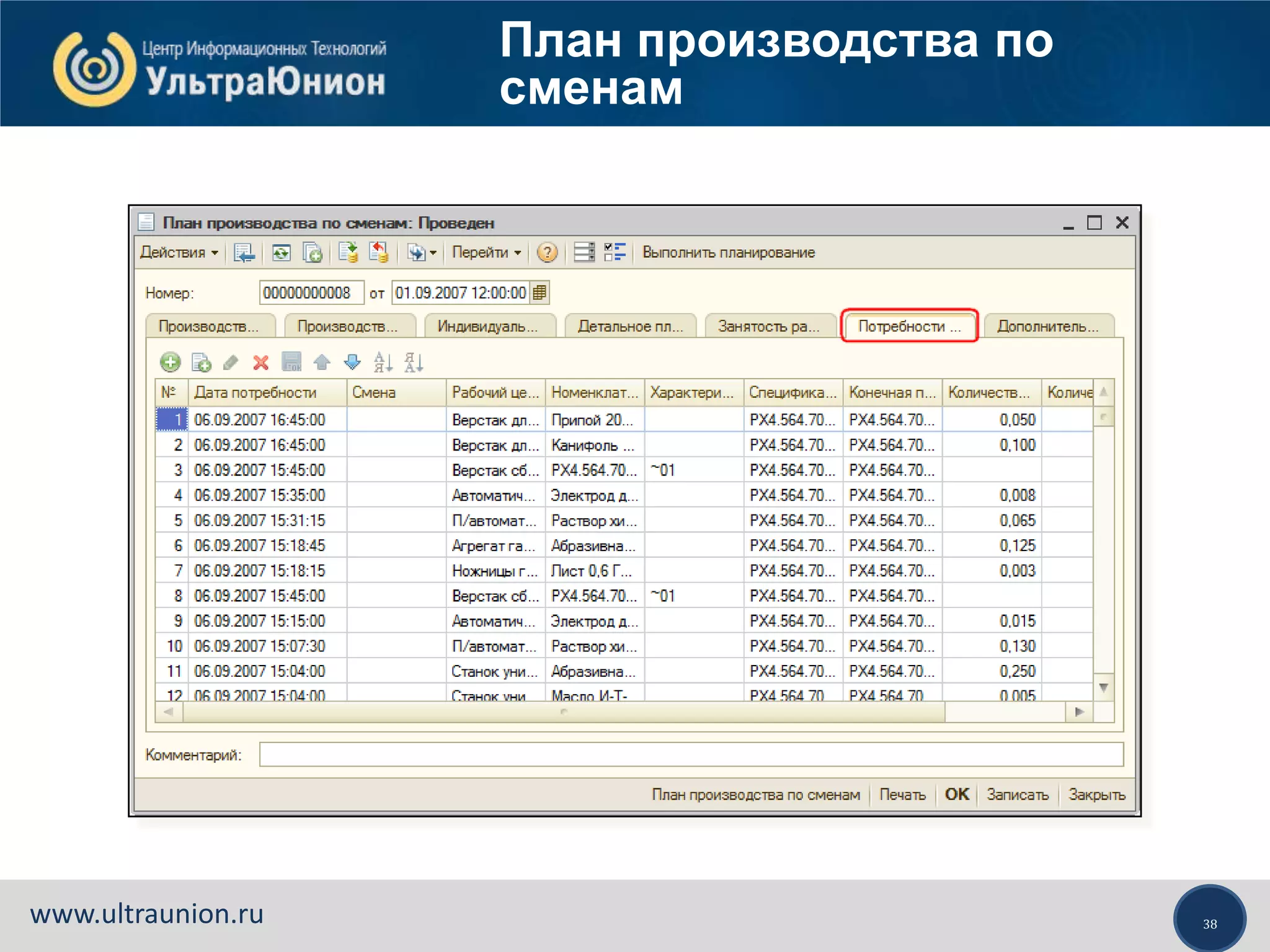The height and width of the screenshot is (952, 1270).
Task: Click Выполнить планирование button
Action: pos(729,252)
